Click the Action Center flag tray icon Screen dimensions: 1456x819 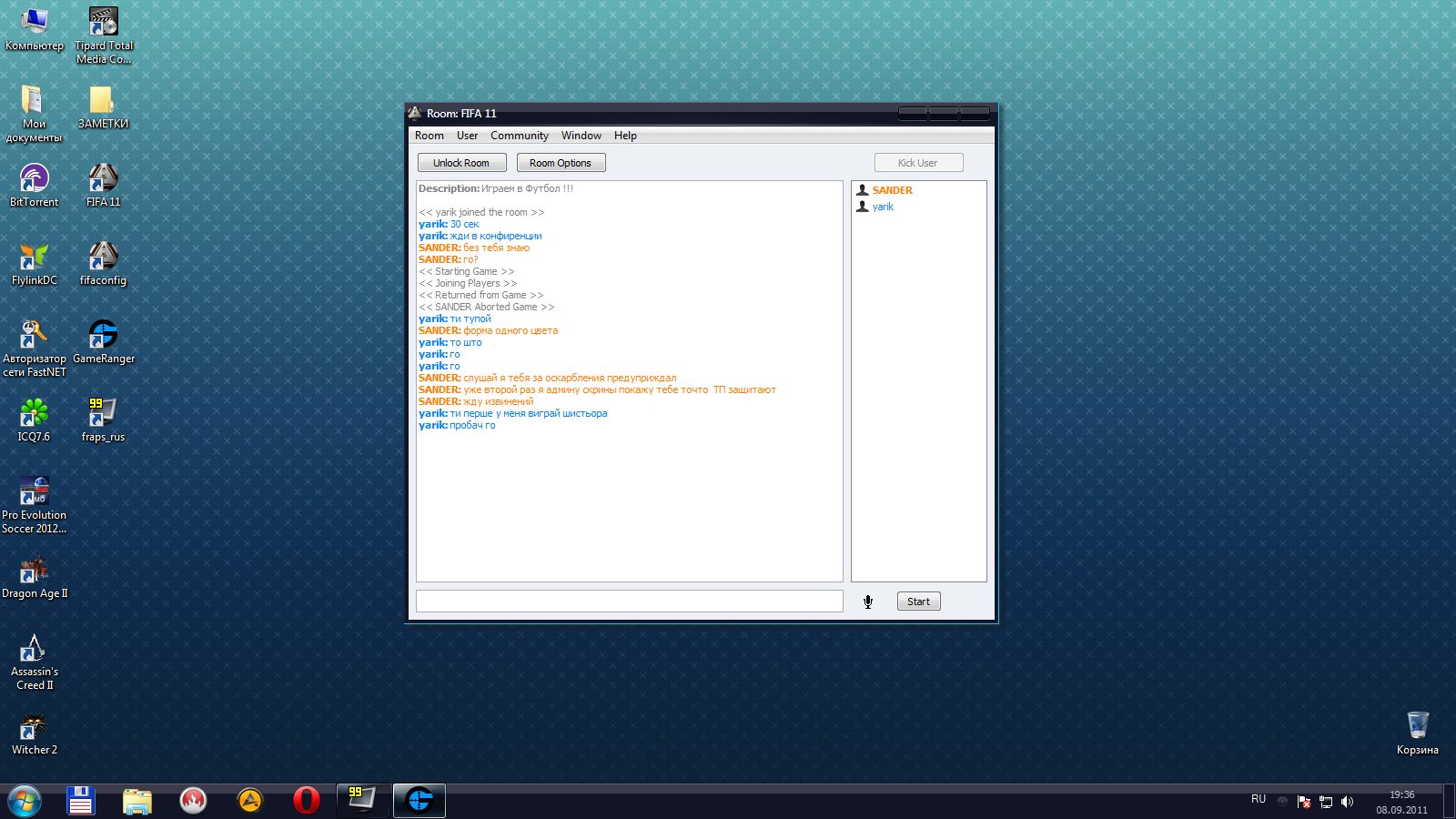[1304, 802]
